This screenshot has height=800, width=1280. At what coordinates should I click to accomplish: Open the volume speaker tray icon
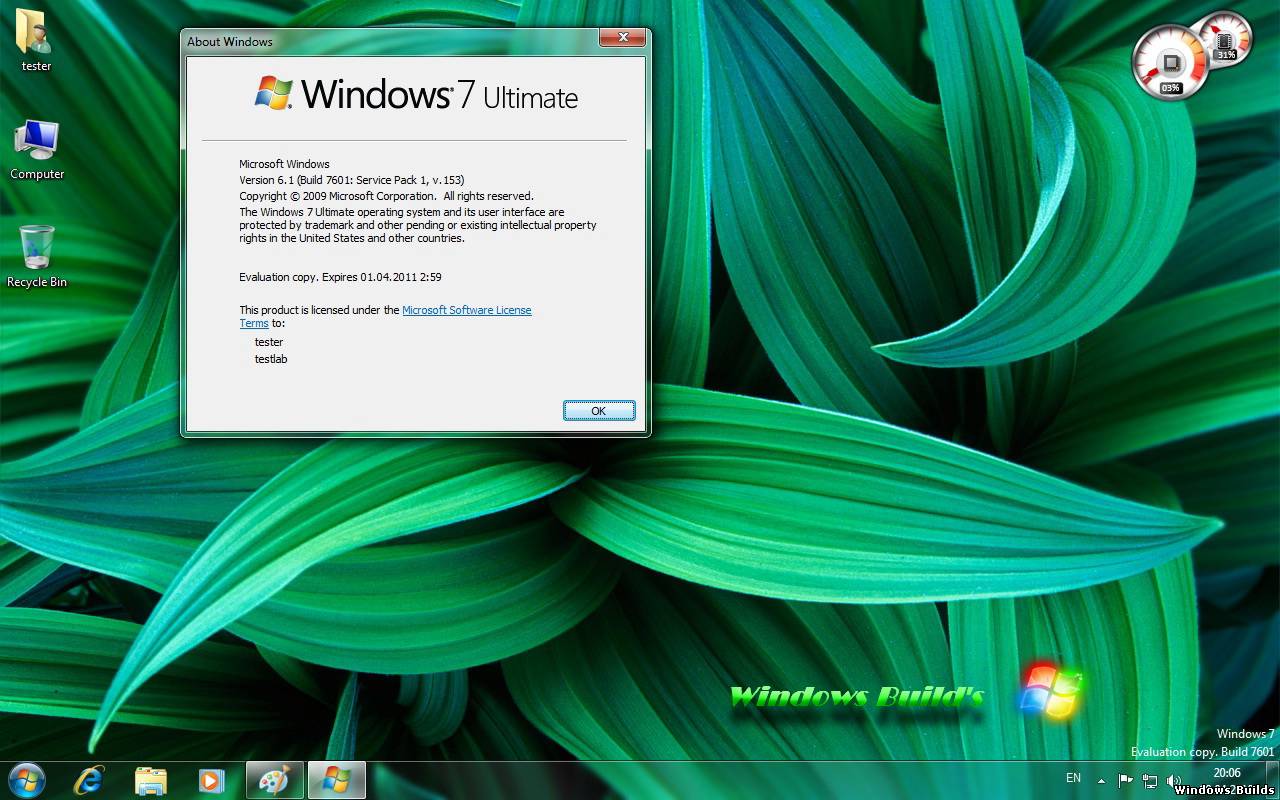1174,780
